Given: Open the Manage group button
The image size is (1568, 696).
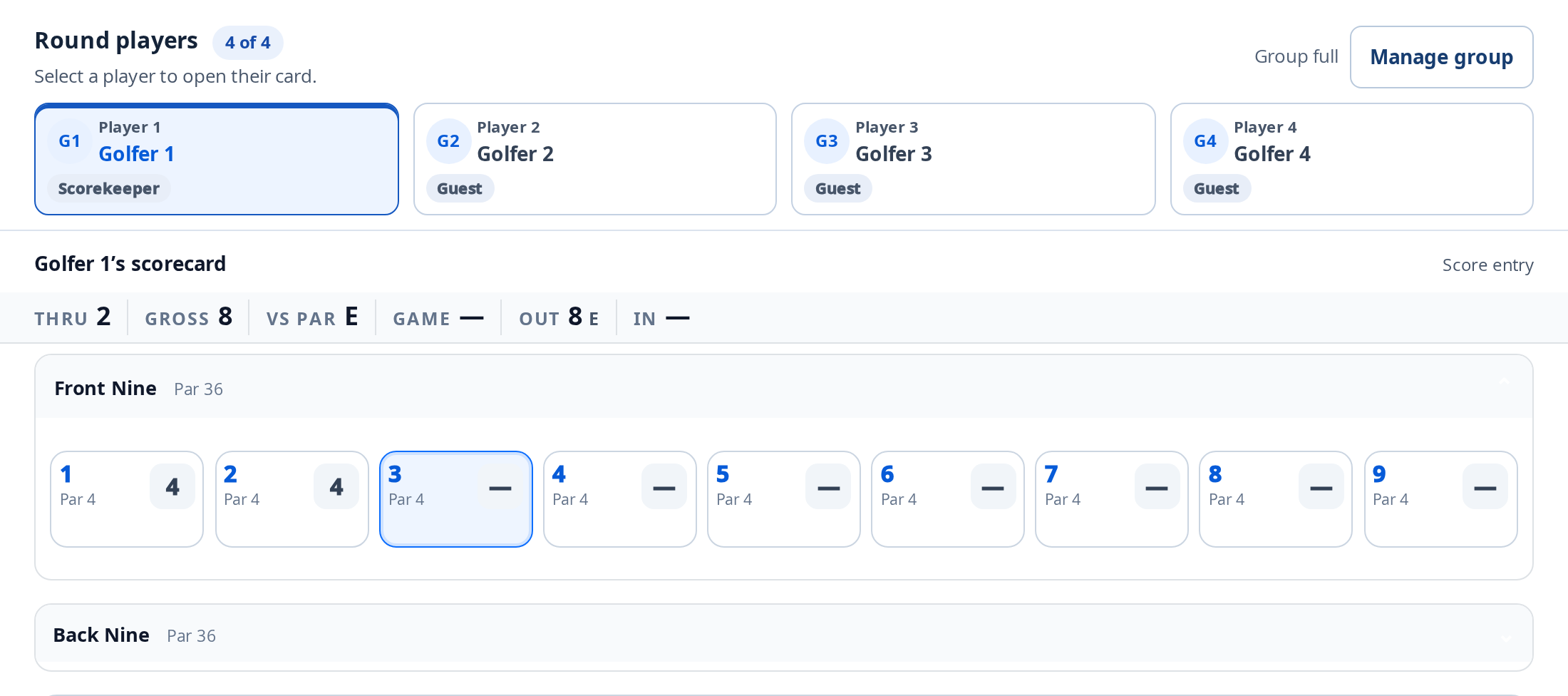Looking at the screenshot, I should pos(1441,57).
